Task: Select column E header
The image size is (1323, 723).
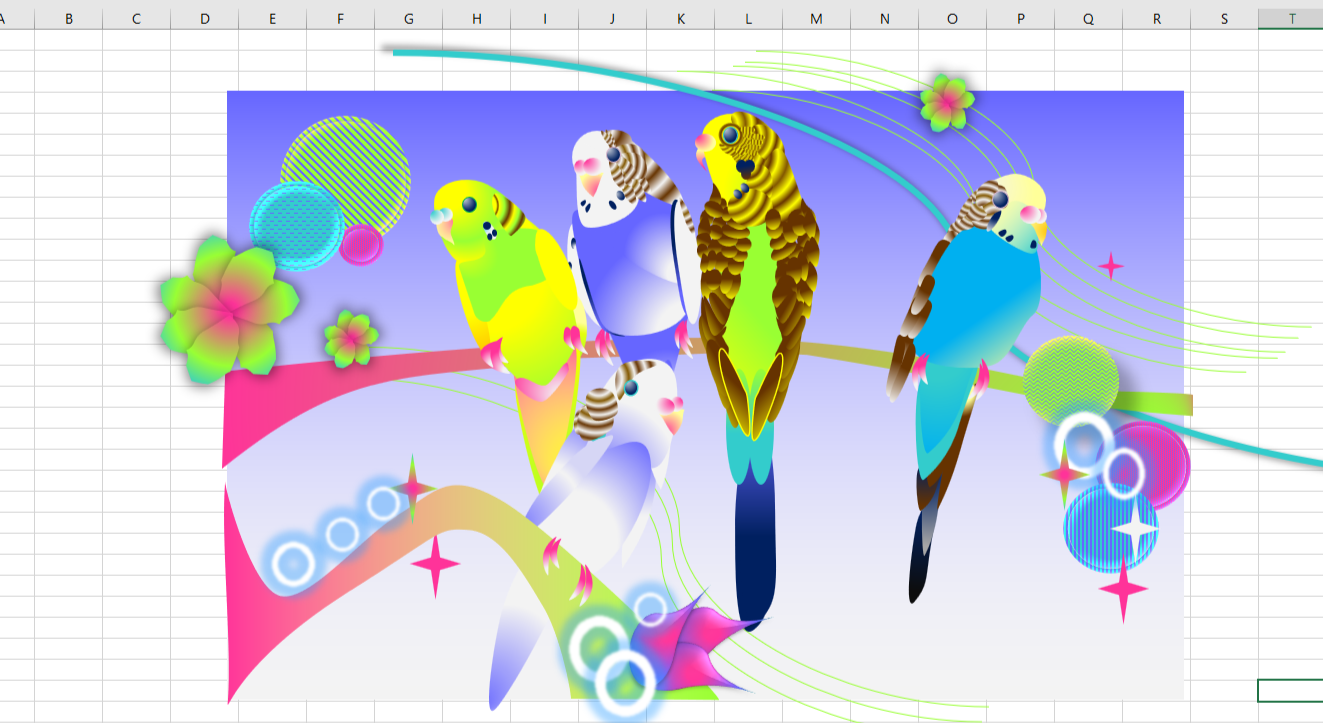Action: click(272, 19)
